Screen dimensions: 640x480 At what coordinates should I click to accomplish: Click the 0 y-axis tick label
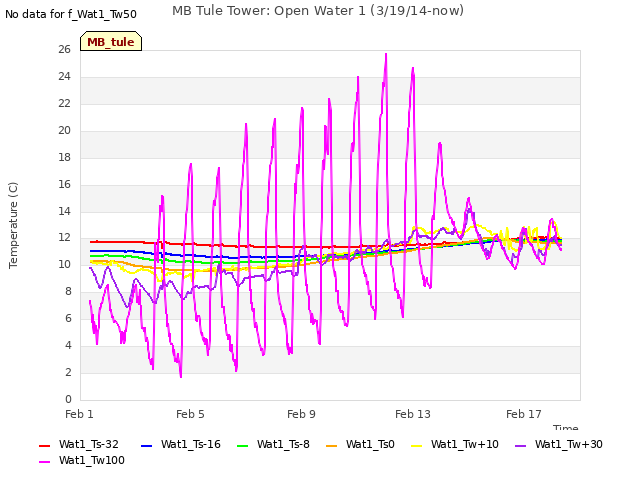[x=68, y=399]
